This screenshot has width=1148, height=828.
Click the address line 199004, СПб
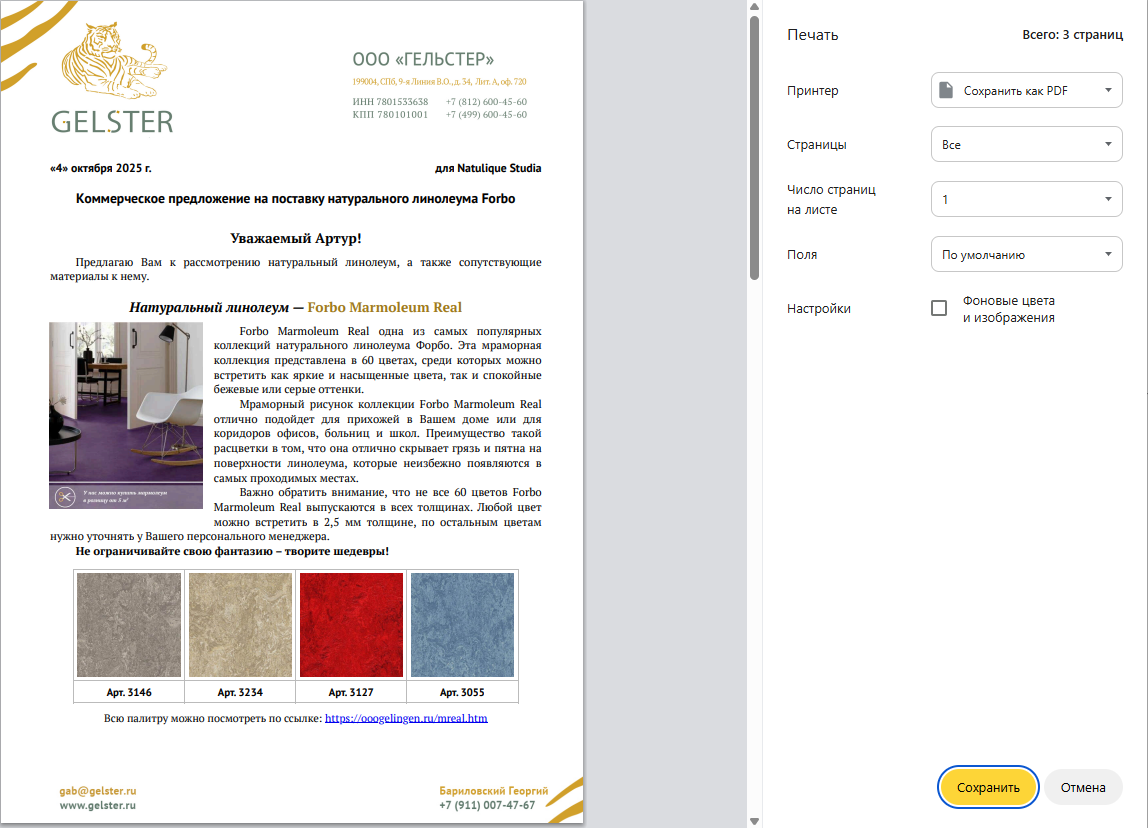click(x=439, y=82)
